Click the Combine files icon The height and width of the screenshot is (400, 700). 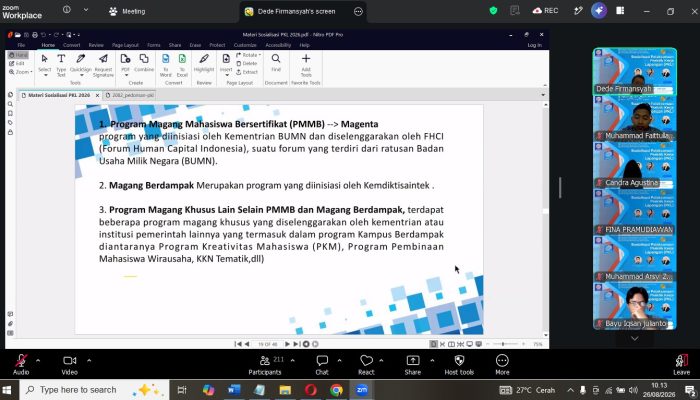click(144, 64)
